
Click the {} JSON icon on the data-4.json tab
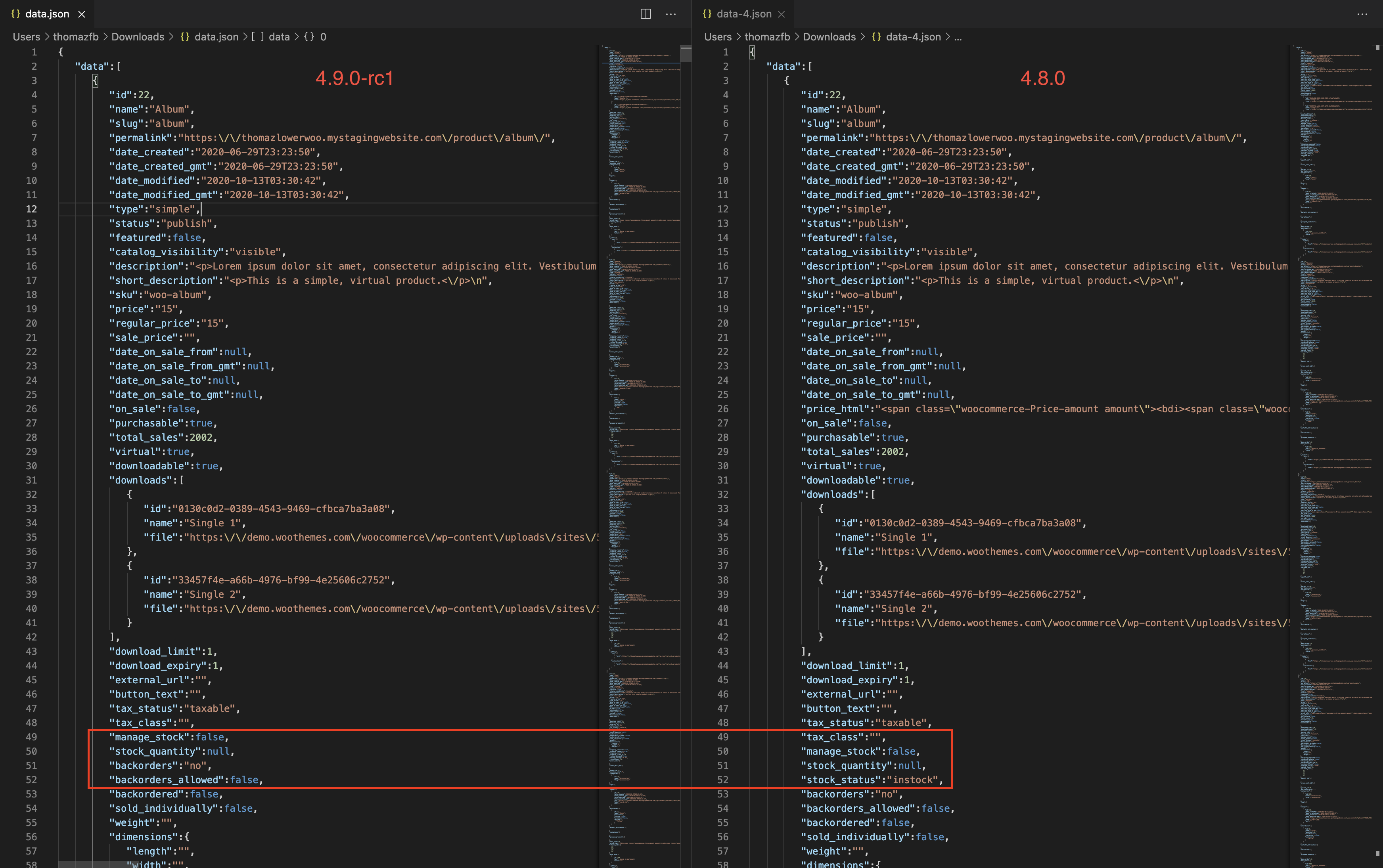708,14
